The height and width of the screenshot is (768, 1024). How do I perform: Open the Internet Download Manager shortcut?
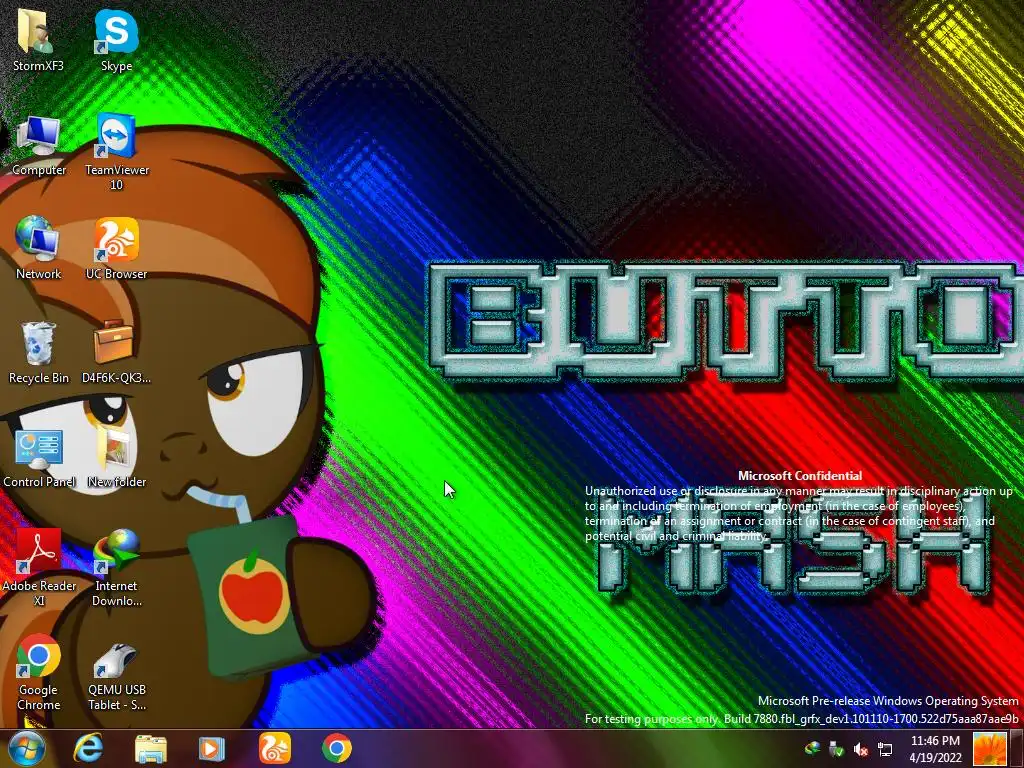[x=116, y=568]
